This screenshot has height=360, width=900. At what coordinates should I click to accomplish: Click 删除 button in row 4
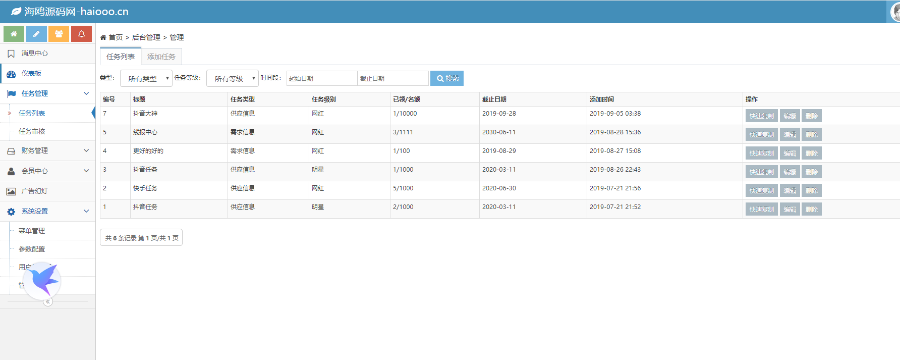pos(812,153)
